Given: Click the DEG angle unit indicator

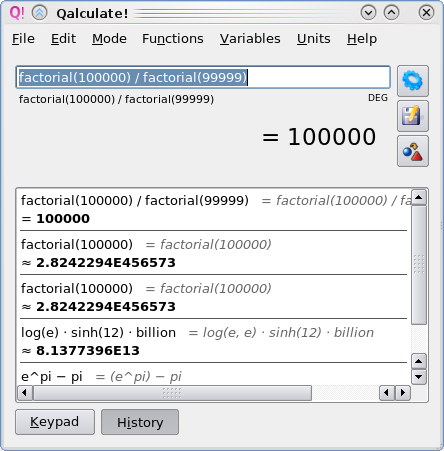Looking at the screenshot, I should pos(378,98).
